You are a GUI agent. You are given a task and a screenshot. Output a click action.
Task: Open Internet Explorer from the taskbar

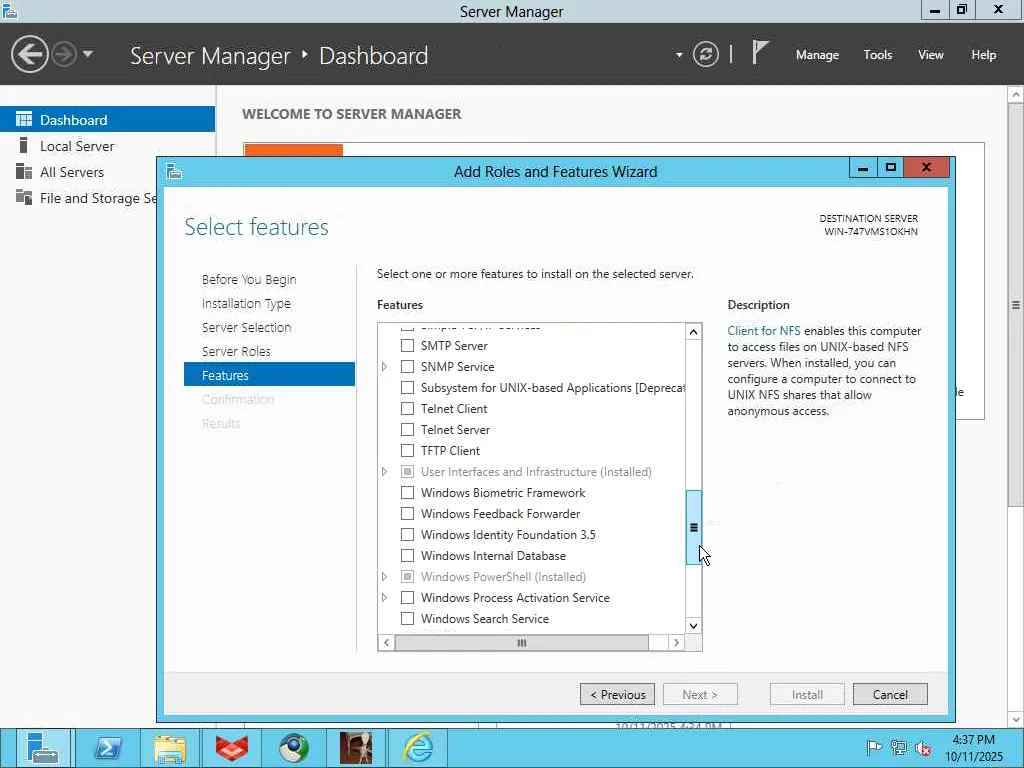point(418,748)
